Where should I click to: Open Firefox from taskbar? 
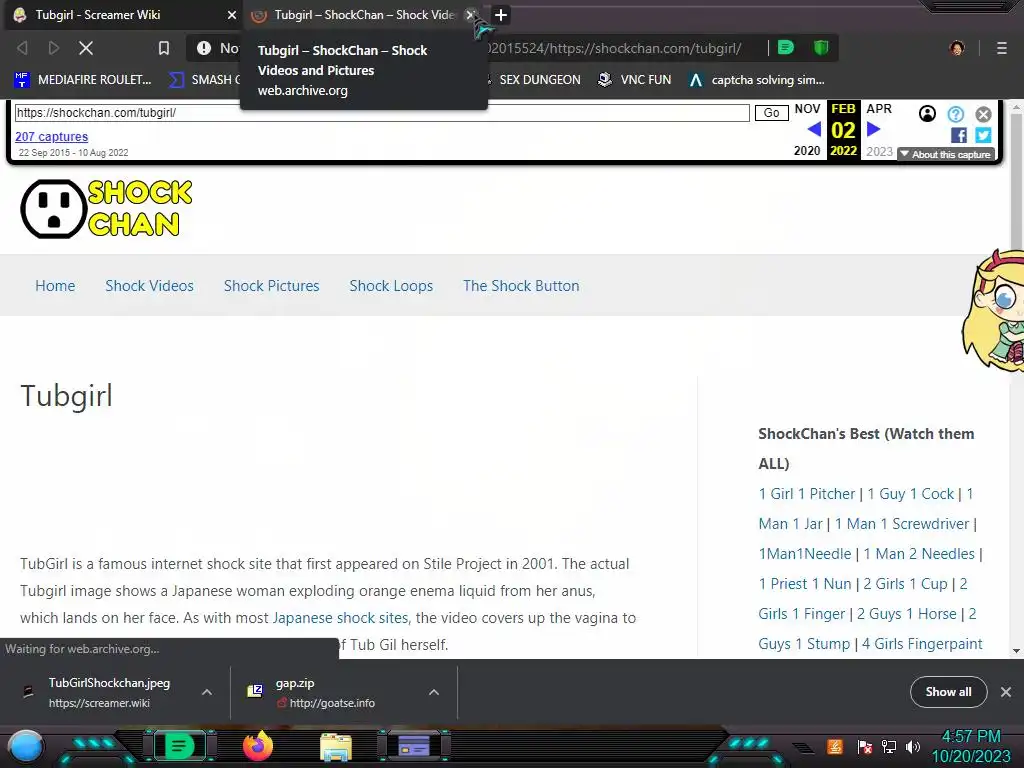pyautogui.click(x=258, y=746)
